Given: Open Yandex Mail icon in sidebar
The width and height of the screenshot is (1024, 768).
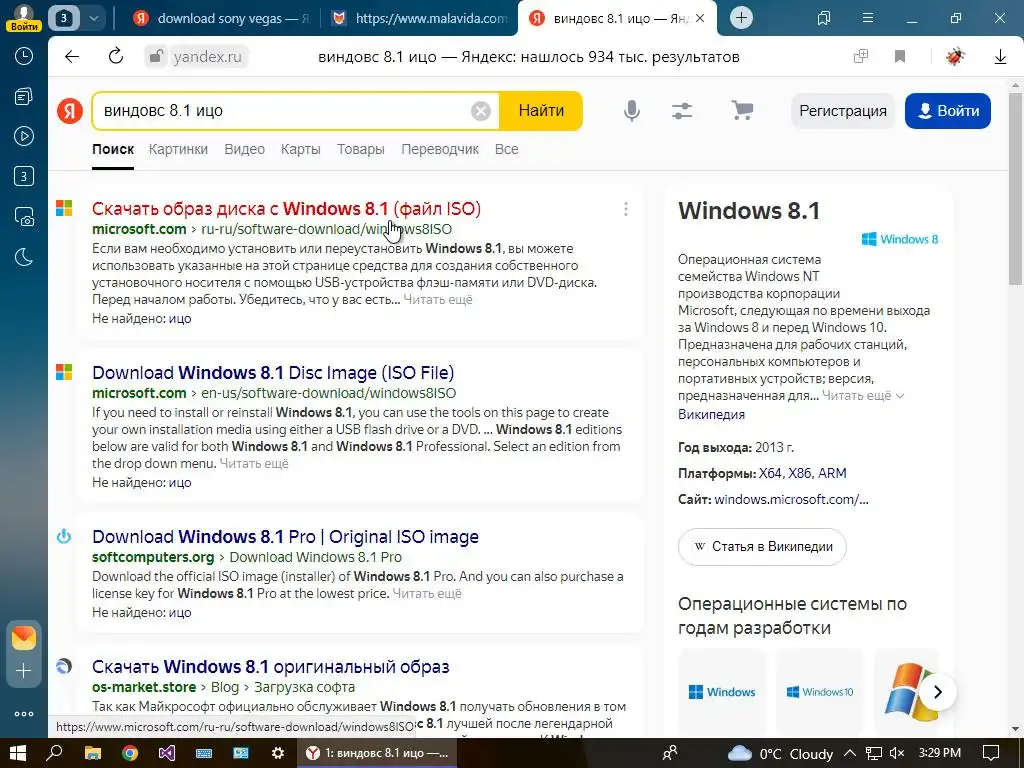Looking at the screenshot, I should point(24,637).
